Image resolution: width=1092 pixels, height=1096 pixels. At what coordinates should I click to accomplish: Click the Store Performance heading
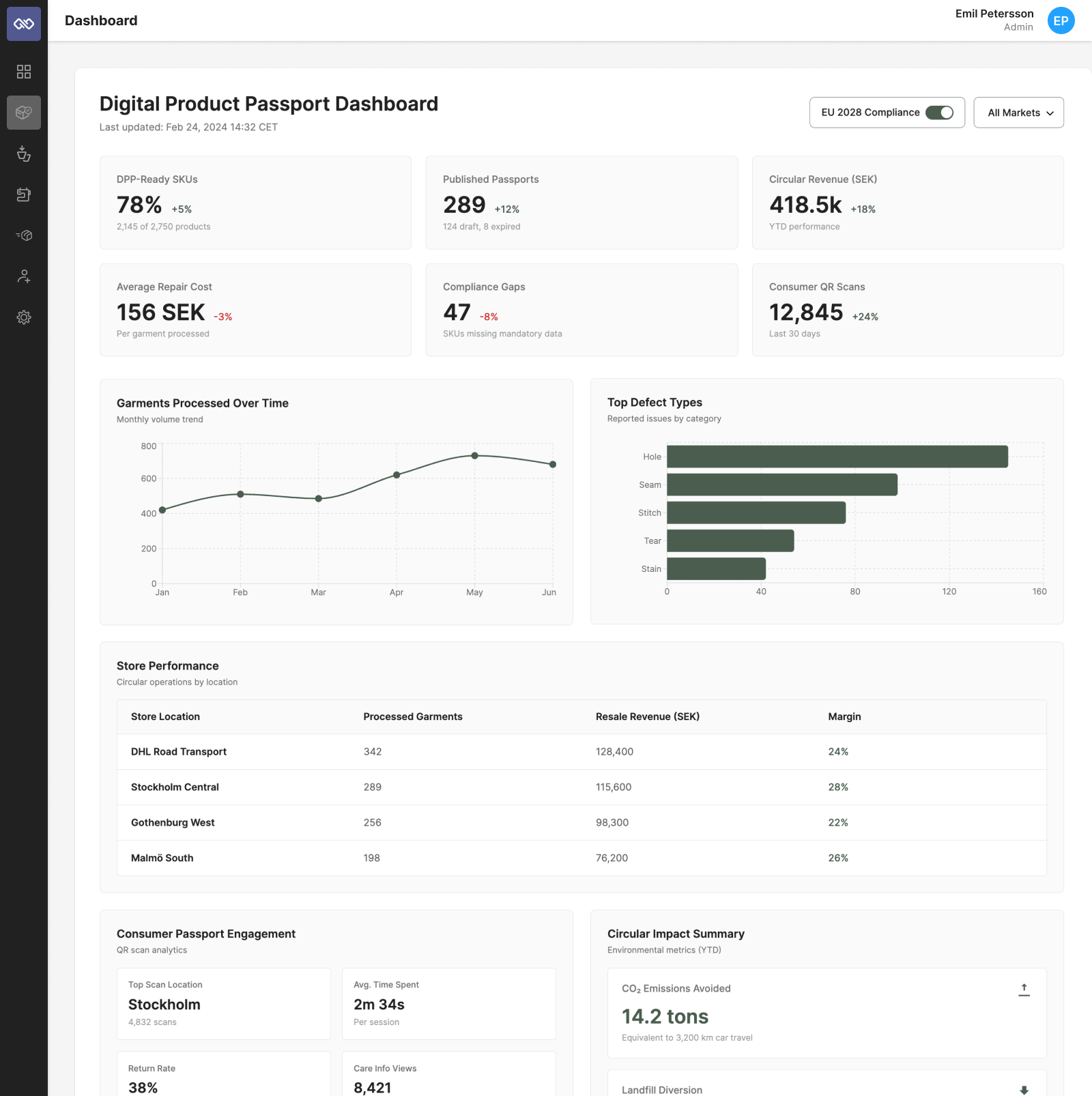tap(168, 666)
